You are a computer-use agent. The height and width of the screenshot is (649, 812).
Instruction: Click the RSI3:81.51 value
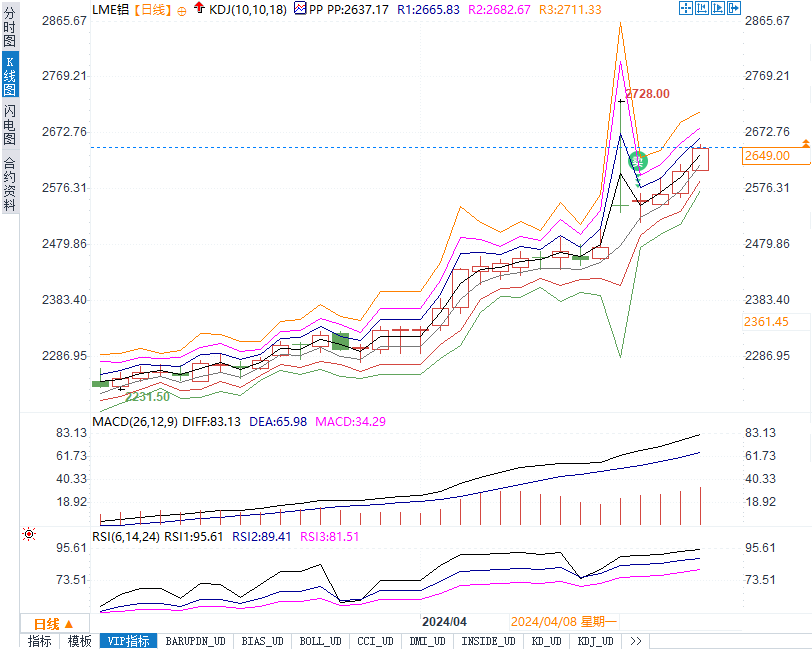[329, 537]
